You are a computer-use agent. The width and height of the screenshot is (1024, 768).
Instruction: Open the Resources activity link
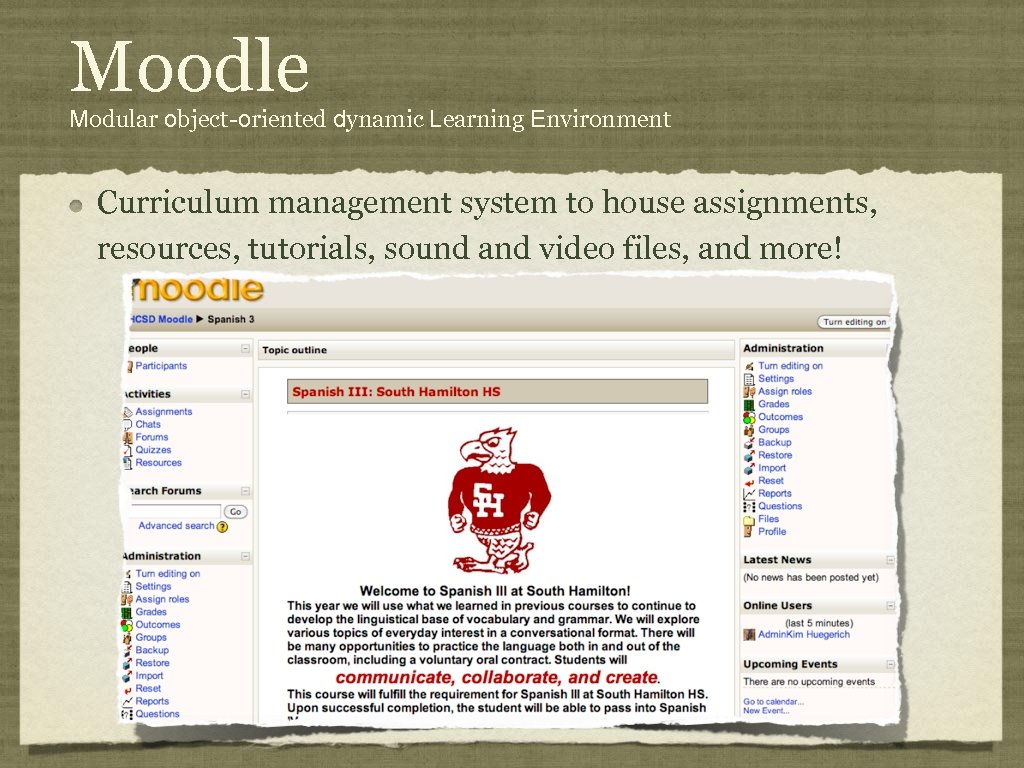159,462
